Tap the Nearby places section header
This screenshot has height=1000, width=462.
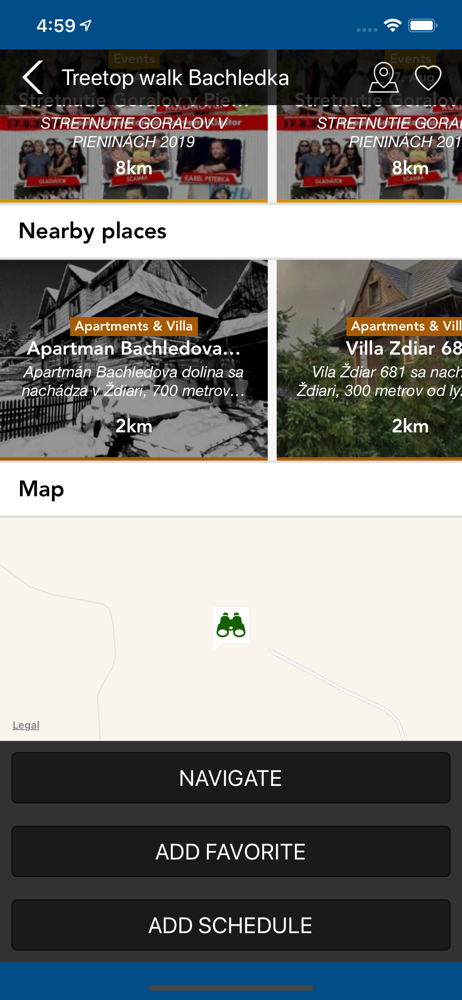pyautogui.click(x=93, y=231)
